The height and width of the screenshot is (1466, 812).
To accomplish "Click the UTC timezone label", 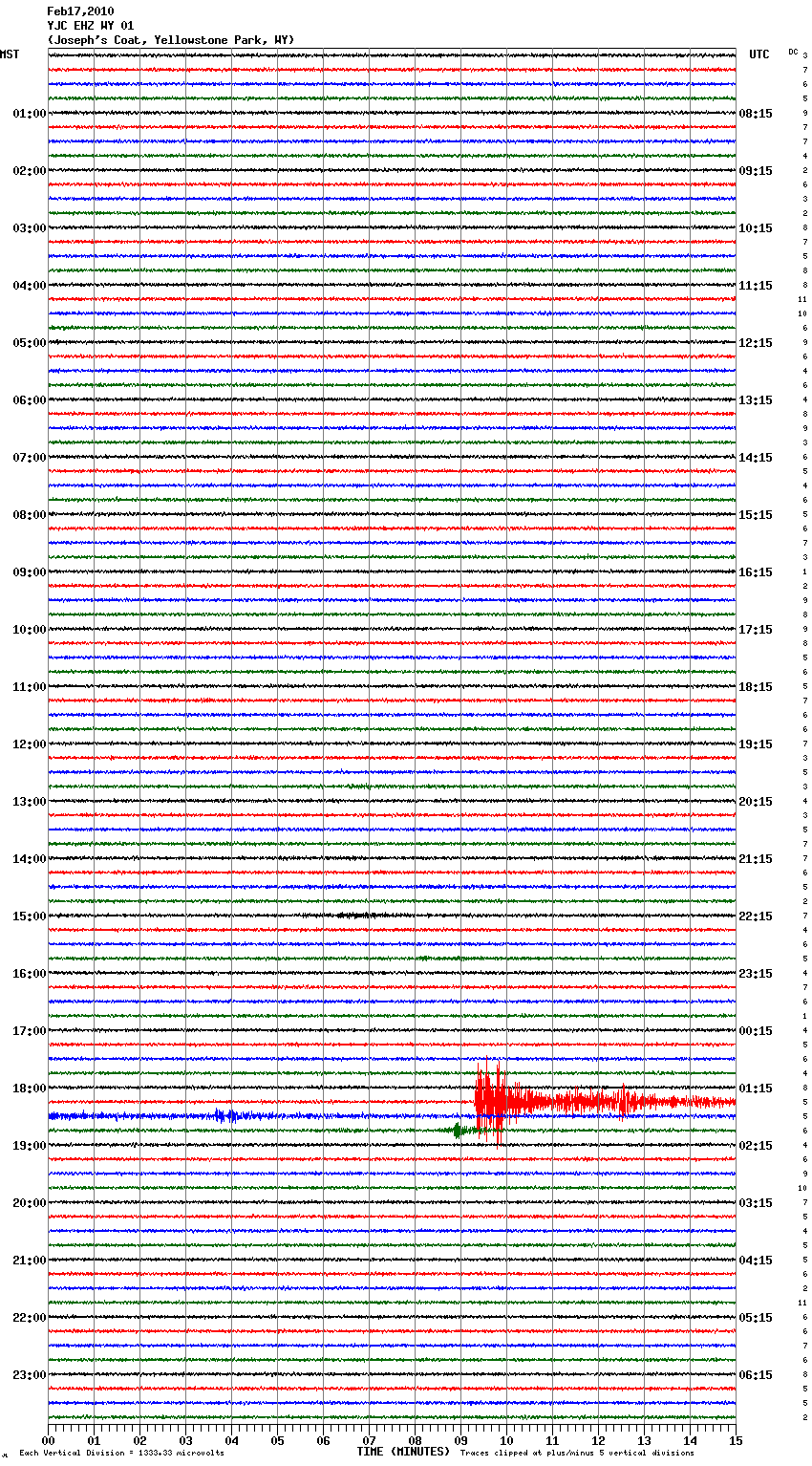I will click(759, 54).
